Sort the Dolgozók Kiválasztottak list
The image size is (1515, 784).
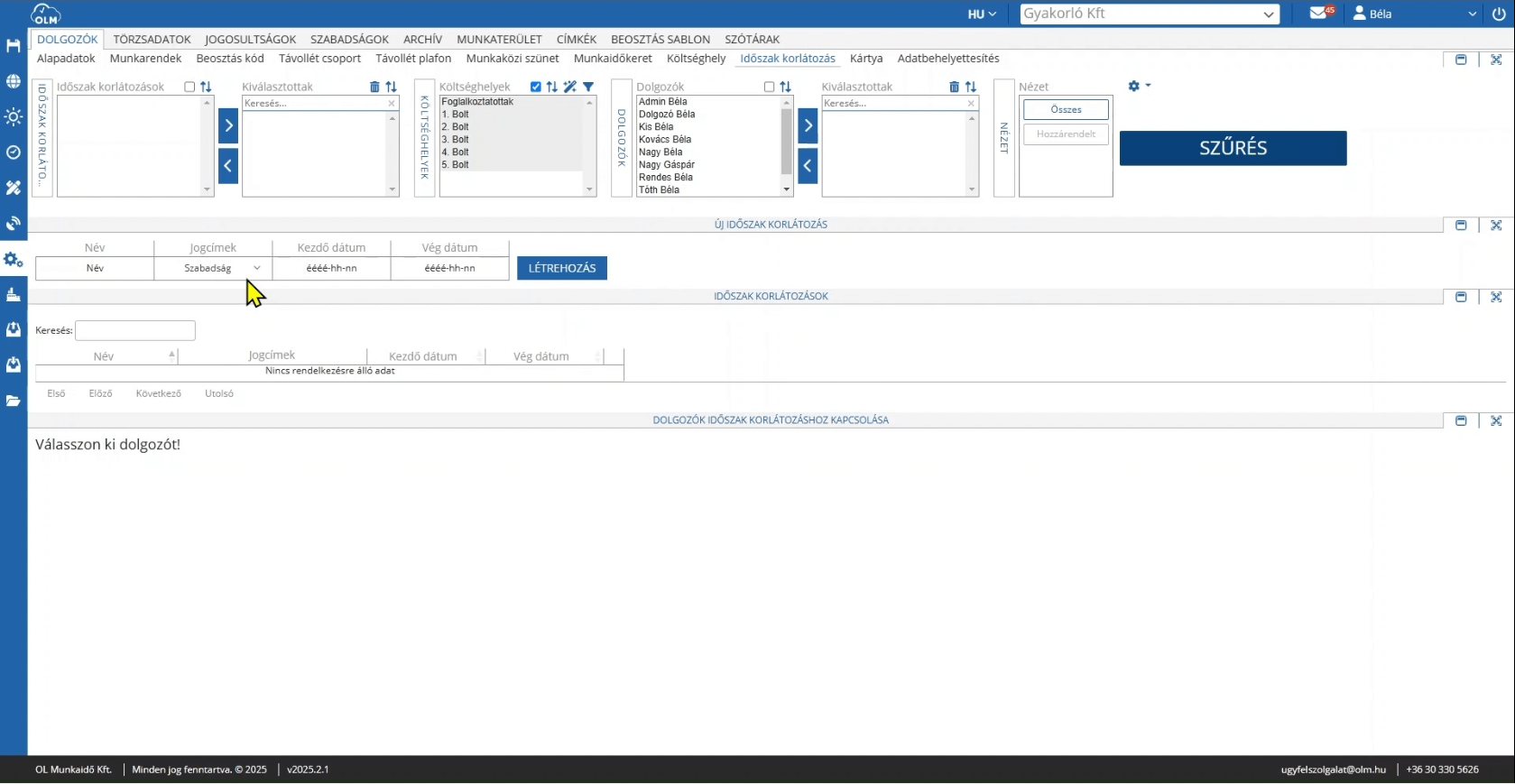[970, 87]
